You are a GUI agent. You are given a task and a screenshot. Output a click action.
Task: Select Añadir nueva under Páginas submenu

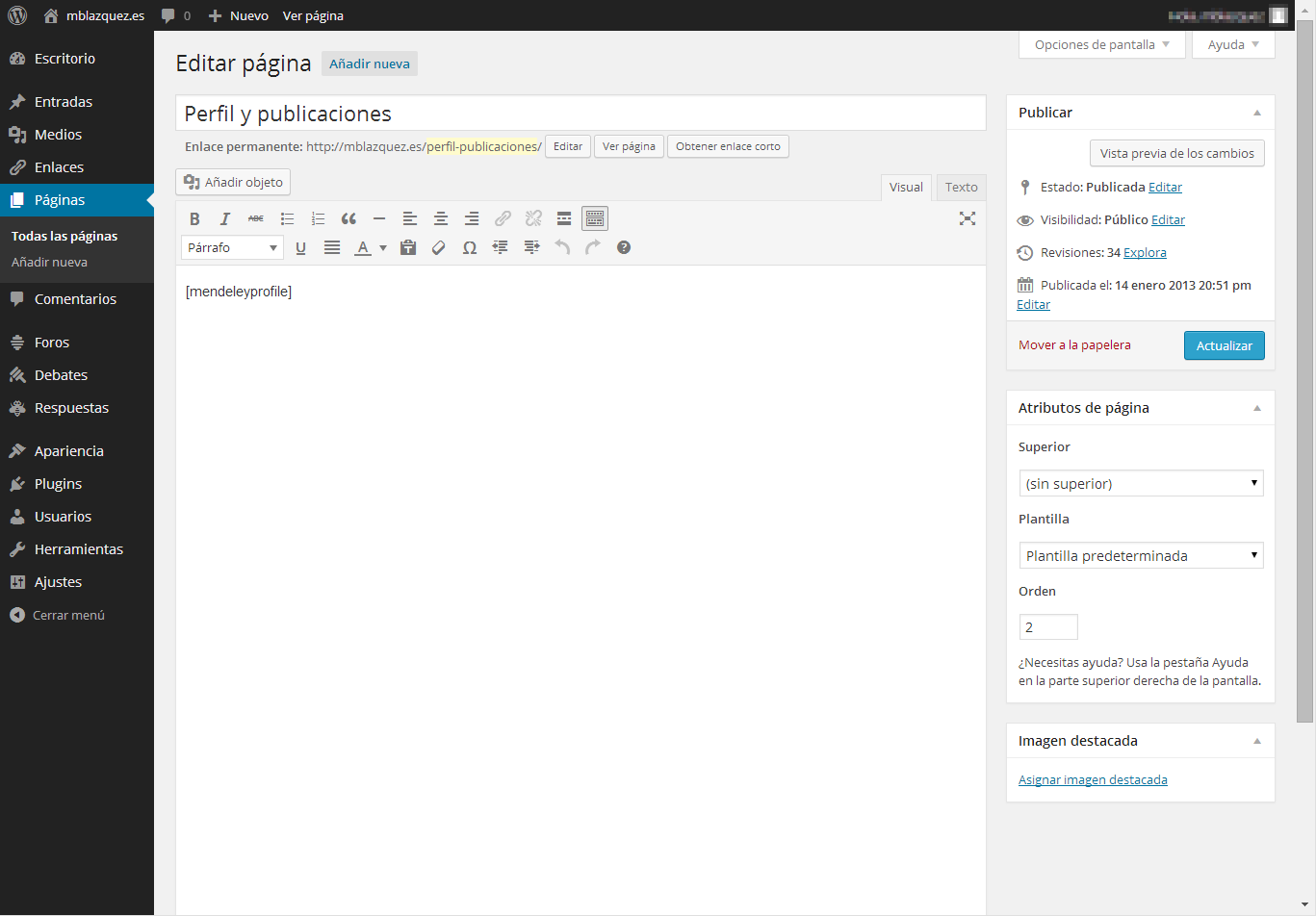tap(49, 262)
